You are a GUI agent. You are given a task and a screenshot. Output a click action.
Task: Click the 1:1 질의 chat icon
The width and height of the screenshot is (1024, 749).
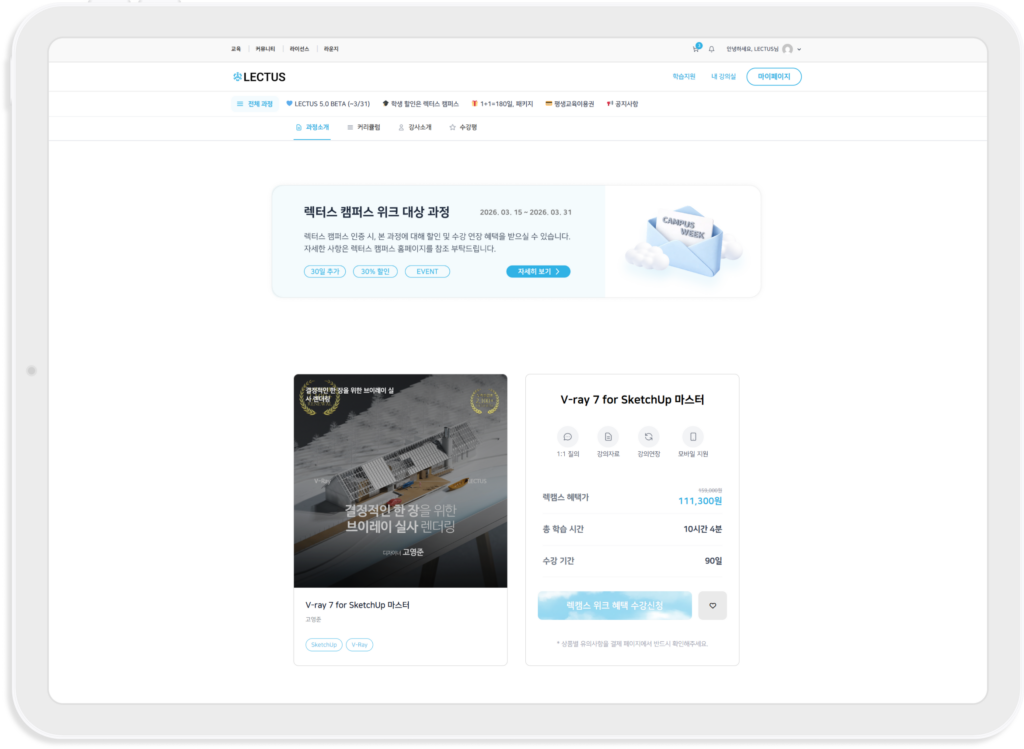(x=568, y=437)
